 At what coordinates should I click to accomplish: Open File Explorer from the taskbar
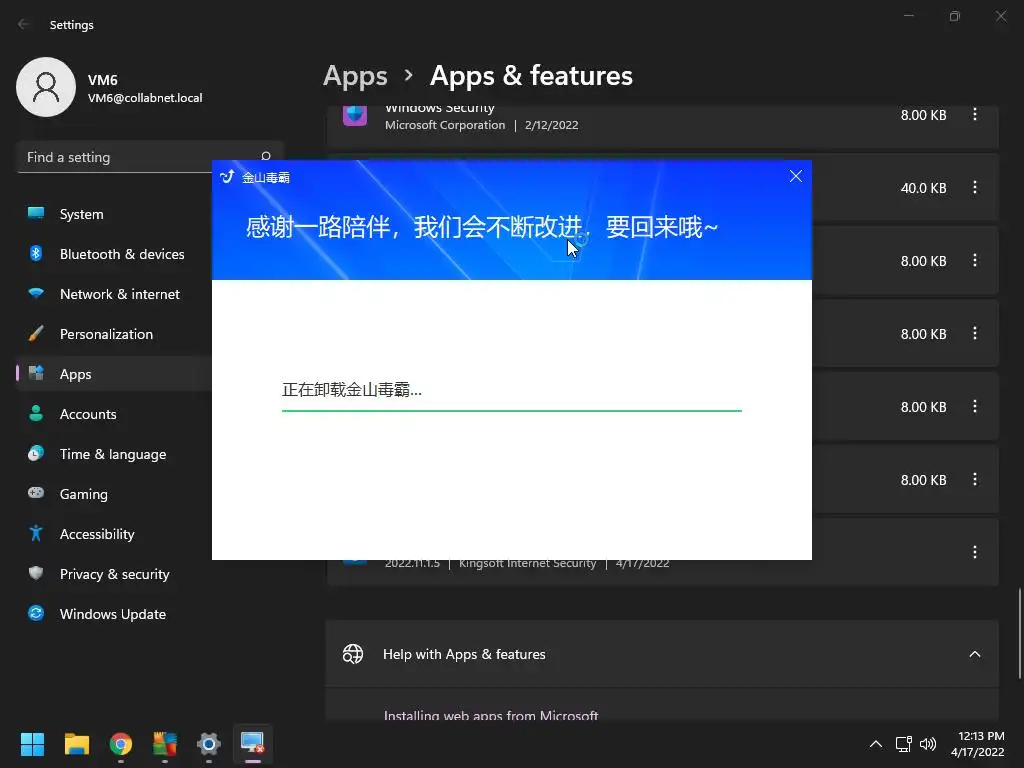76,744
